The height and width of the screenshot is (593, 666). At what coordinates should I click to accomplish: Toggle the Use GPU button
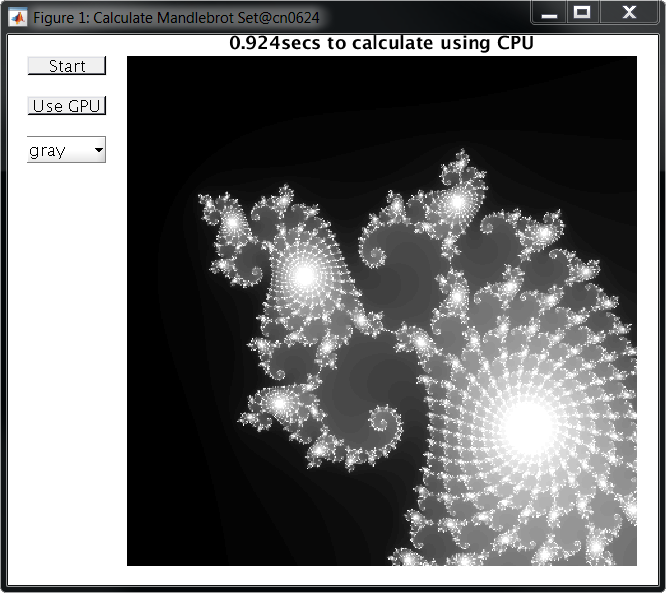coord(67,106)
